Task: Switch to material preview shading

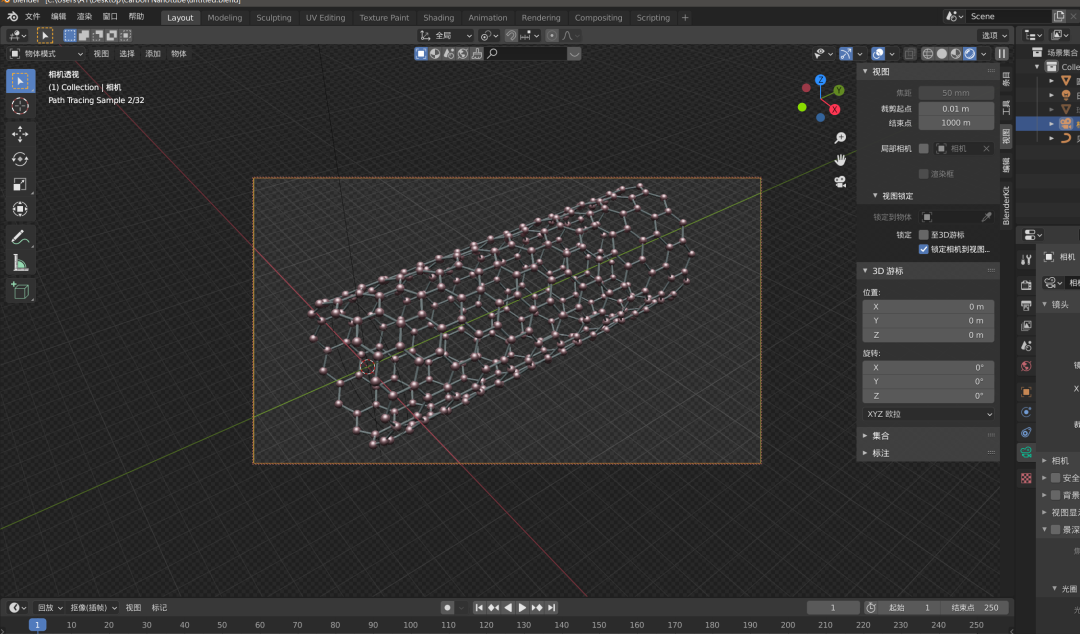Action: pyautogui.click(x=955, y=54)
